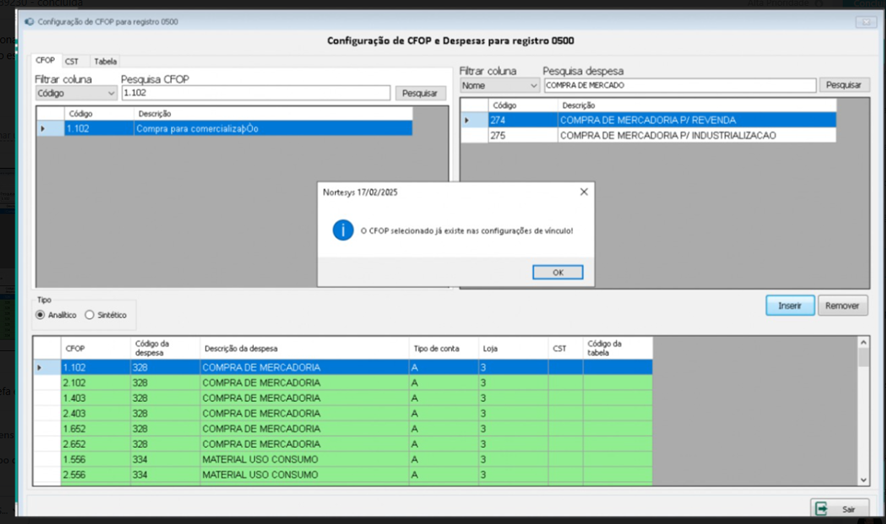Screen dimensions: 886x524
Task: Select the Analítico radio option
Action: click(41, 315)
